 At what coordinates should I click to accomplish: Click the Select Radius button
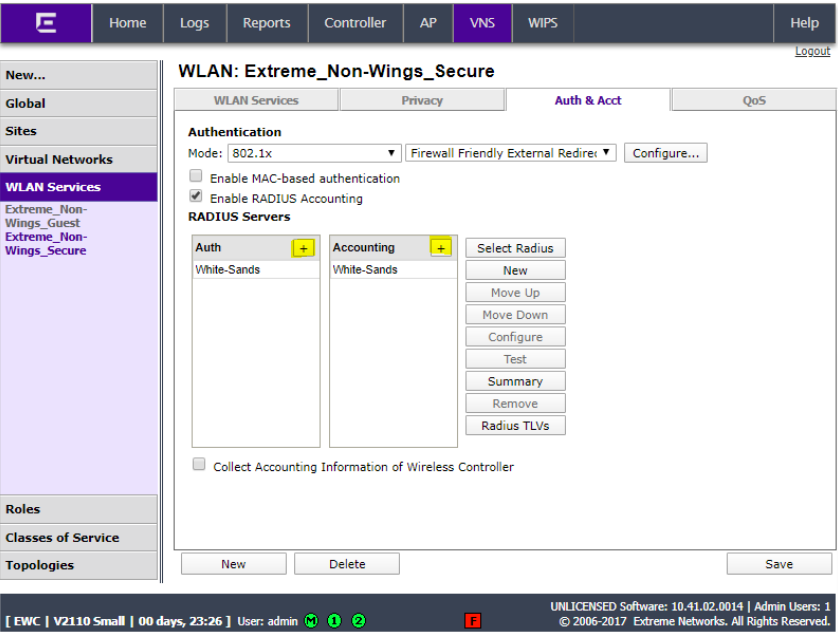[515, 248]
